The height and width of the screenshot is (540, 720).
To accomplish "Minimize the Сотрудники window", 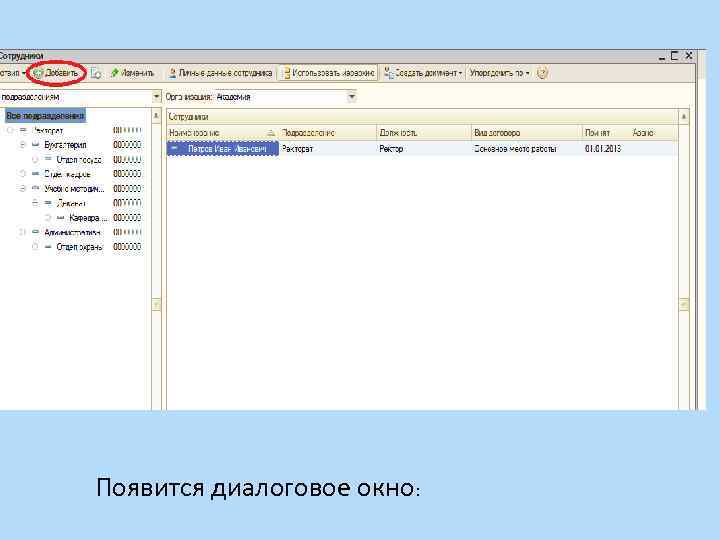I will 662,56.
